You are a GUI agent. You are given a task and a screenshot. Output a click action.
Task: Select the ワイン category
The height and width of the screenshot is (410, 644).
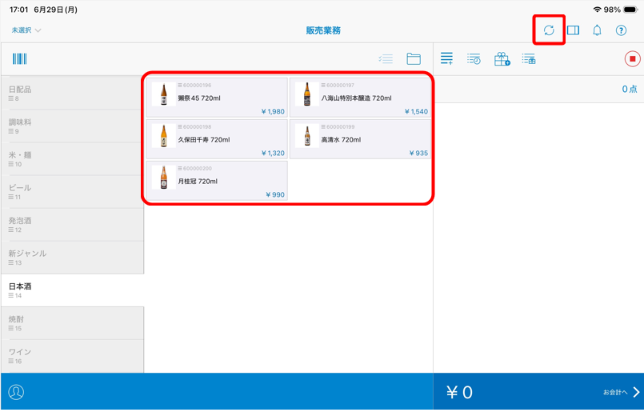(x=72, y=356)
